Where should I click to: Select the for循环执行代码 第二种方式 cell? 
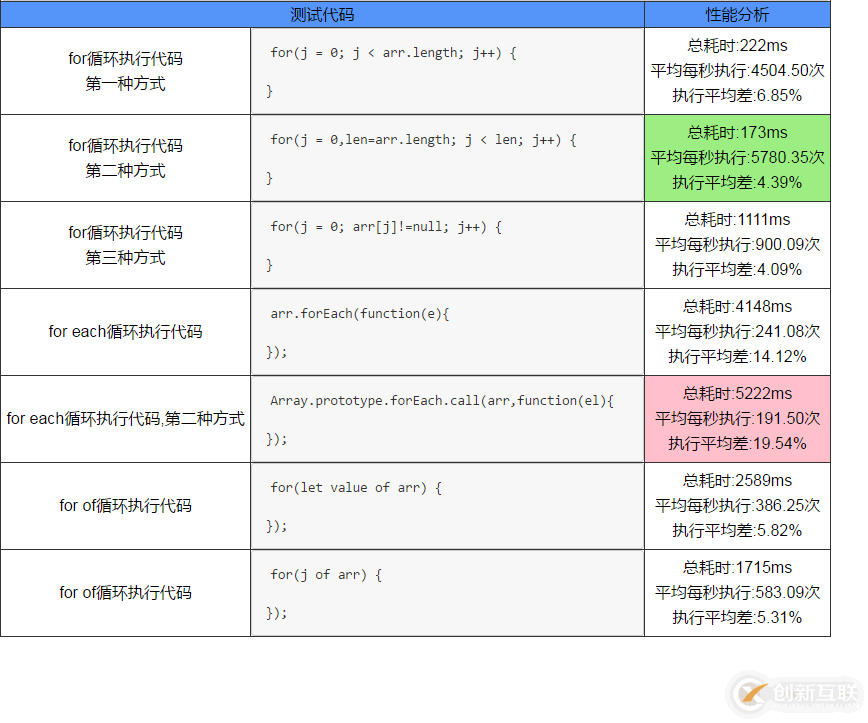(126, 158)
